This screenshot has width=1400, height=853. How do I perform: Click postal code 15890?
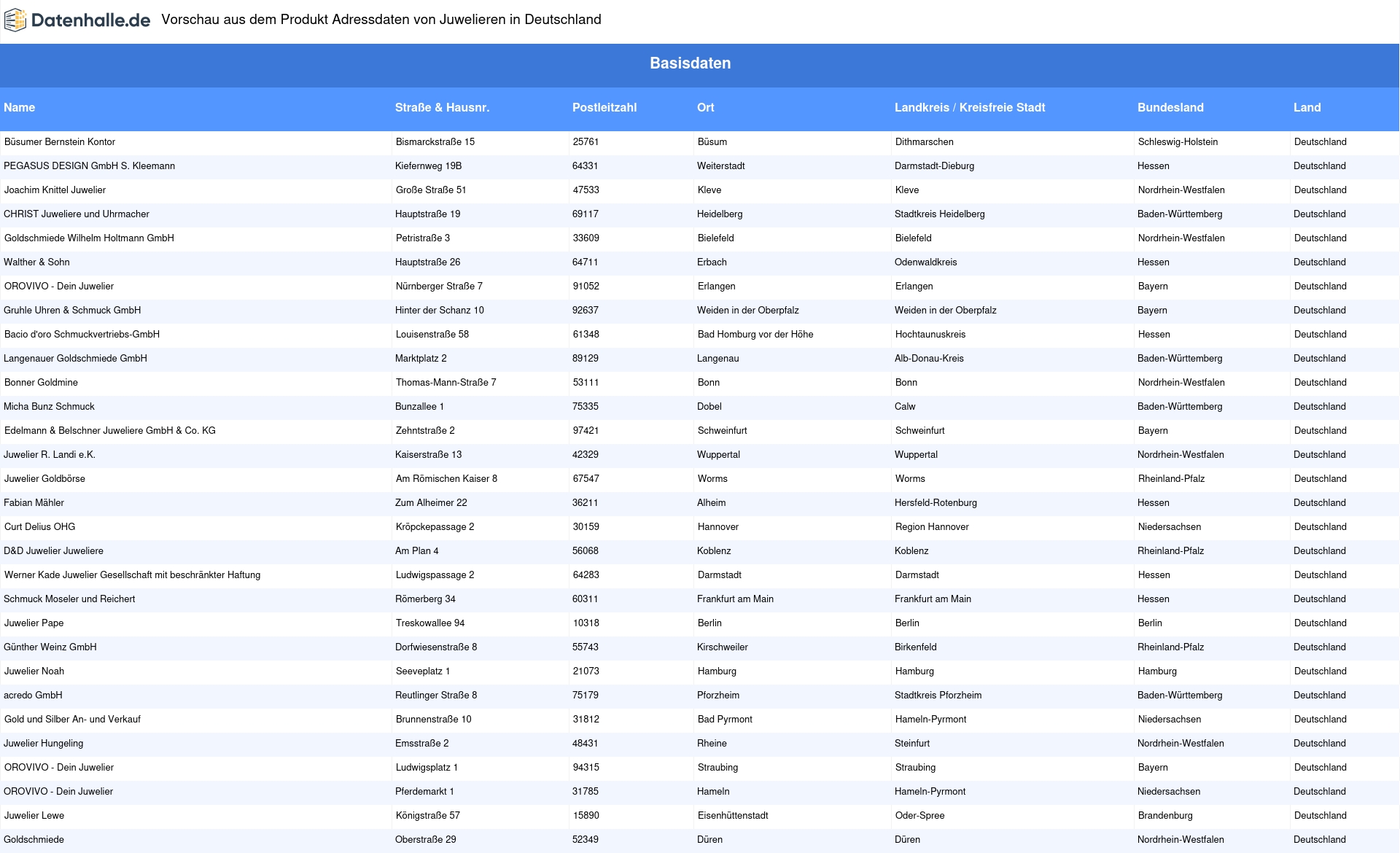point(586,816)
